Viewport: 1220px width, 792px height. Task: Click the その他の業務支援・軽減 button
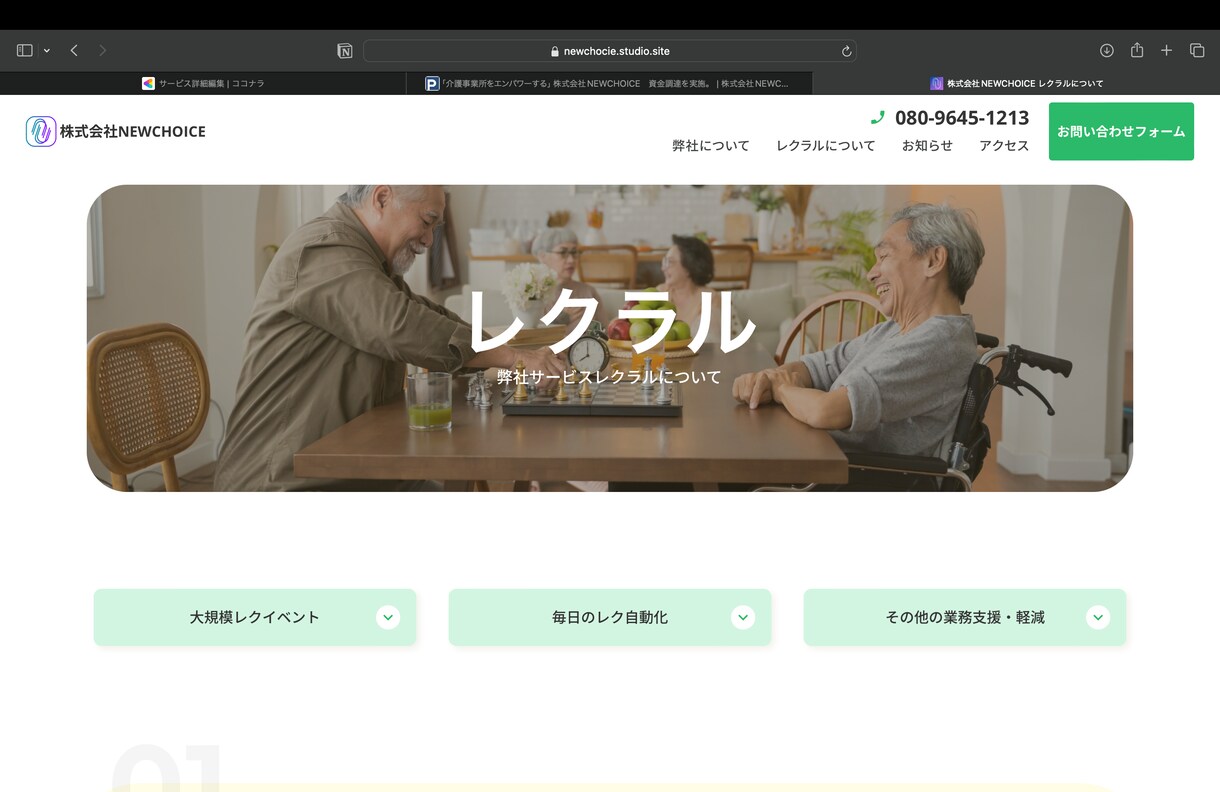pos(965,617)
